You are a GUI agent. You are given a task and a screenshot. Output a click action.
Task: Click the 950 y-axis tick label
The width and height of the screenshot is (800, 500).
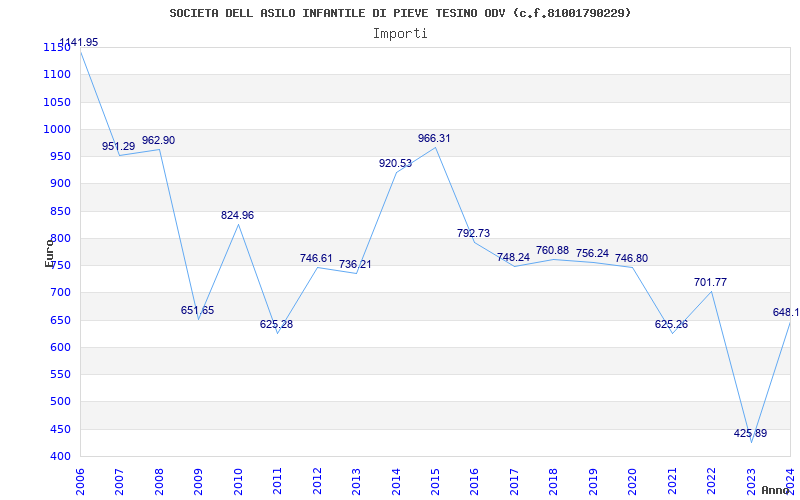pyautogui.click(x=60, y=156)
